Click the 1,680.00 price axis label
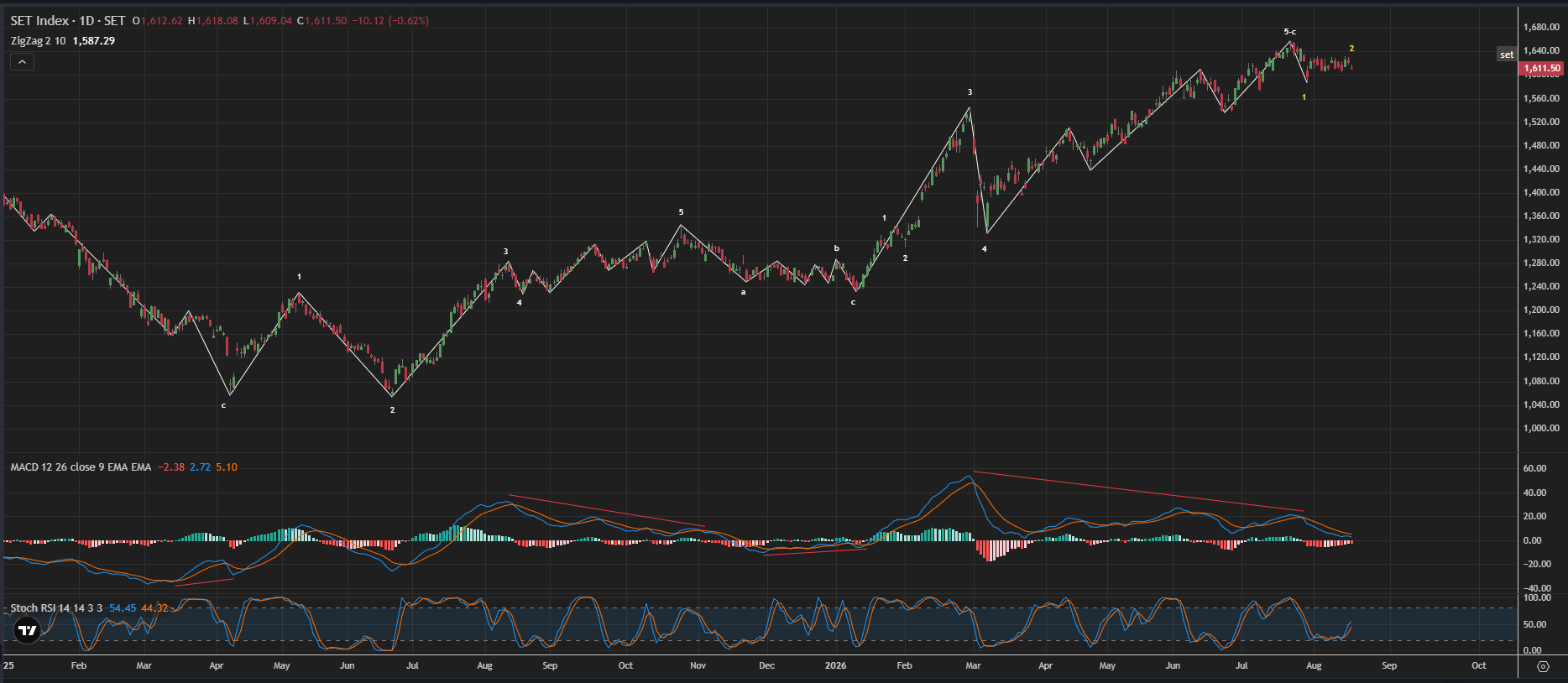1568x683 pixels. [x=1541, y=27]
